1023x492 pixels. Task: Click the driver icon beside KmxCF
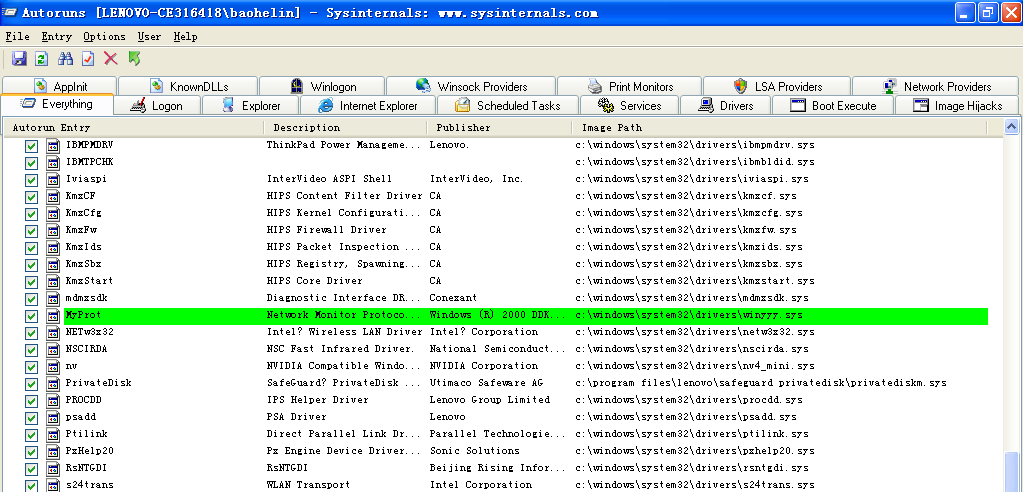[53, 196]
